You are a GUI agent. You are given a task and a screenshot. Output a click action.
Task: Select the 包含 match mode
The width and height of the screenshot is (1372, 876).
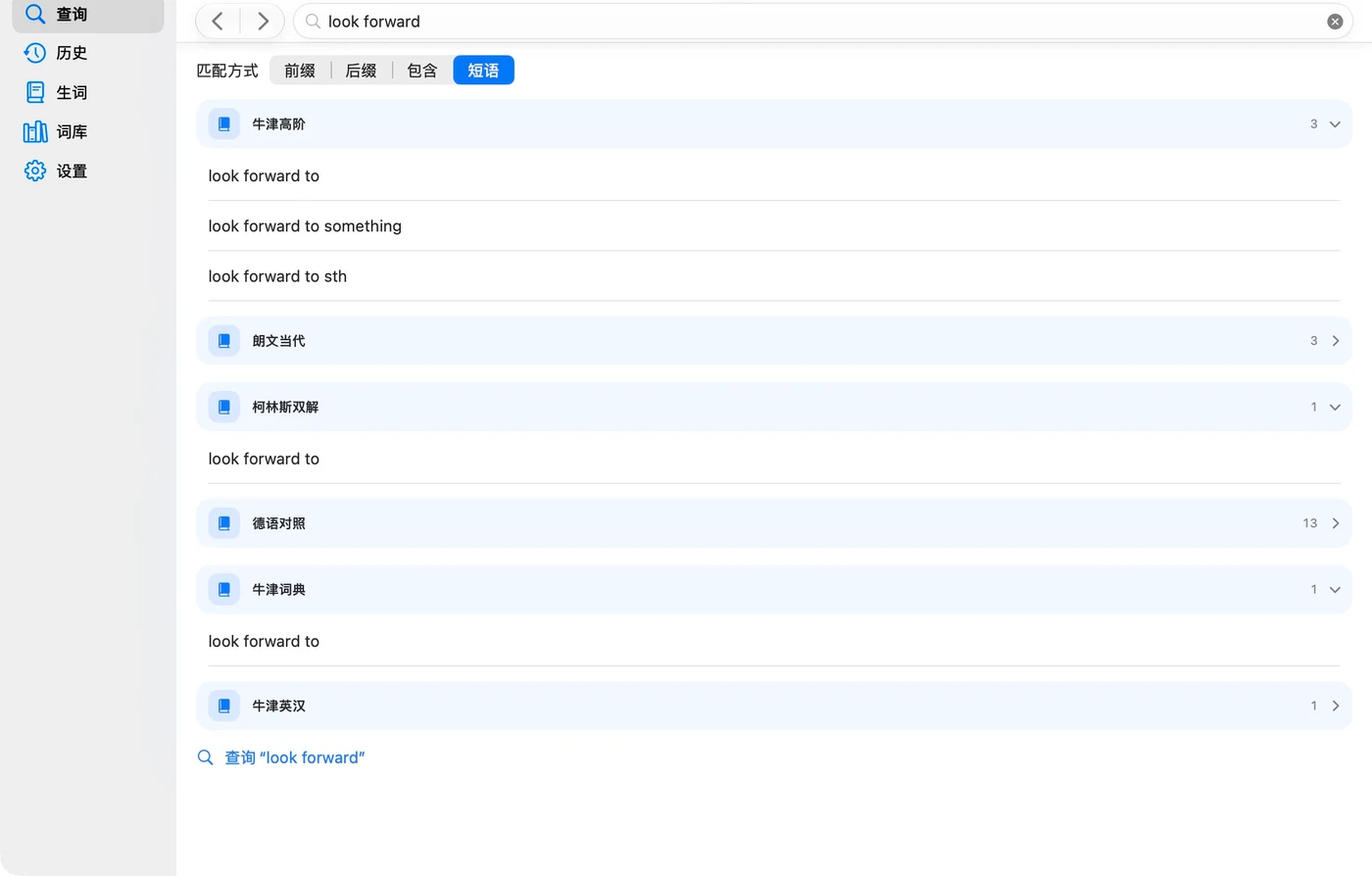click(x=422, y=71)
